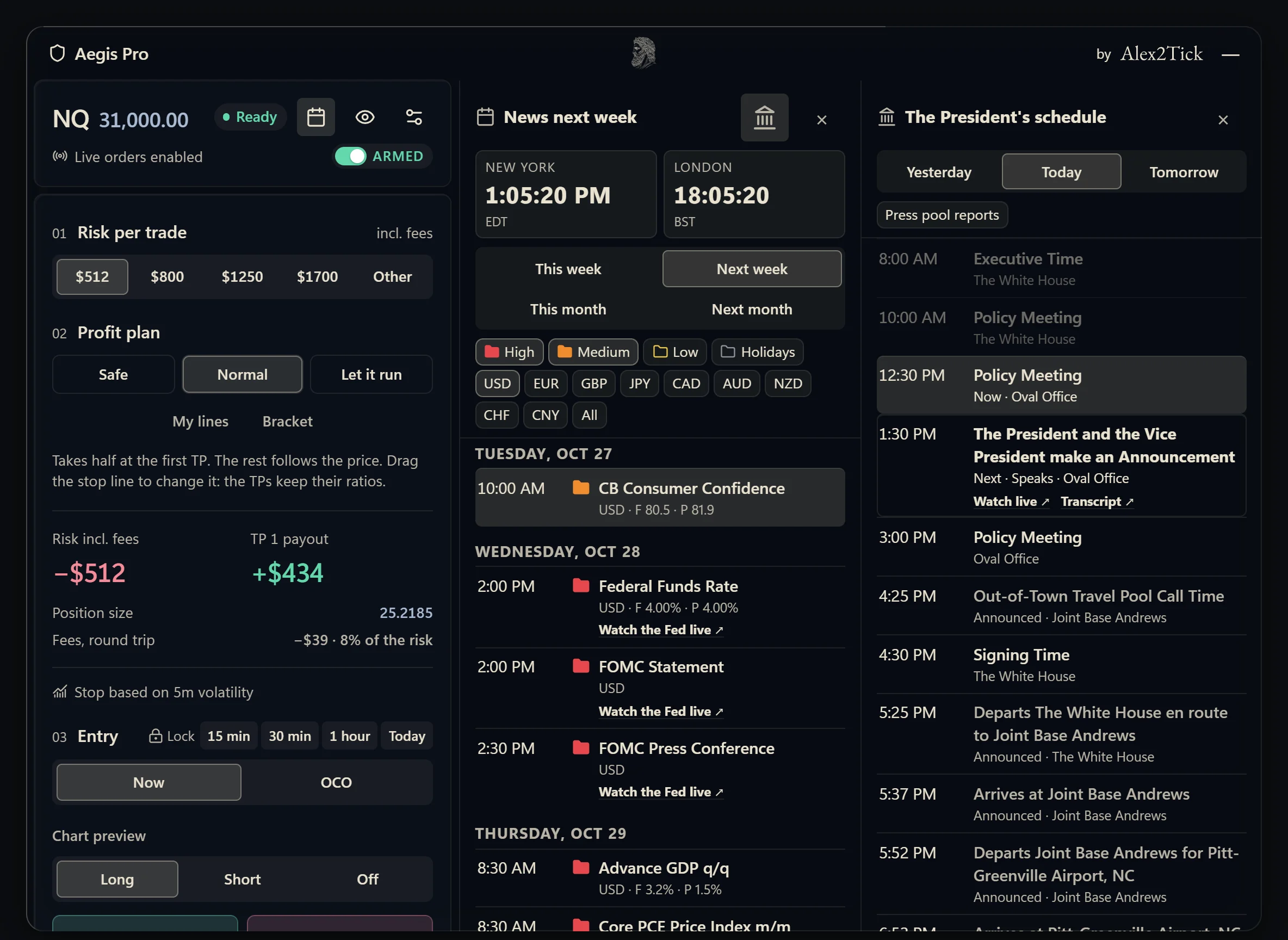The height and width of the screenshot is (940, 1288).
Task: Click the eye watch icon
Action: (364, 117)
